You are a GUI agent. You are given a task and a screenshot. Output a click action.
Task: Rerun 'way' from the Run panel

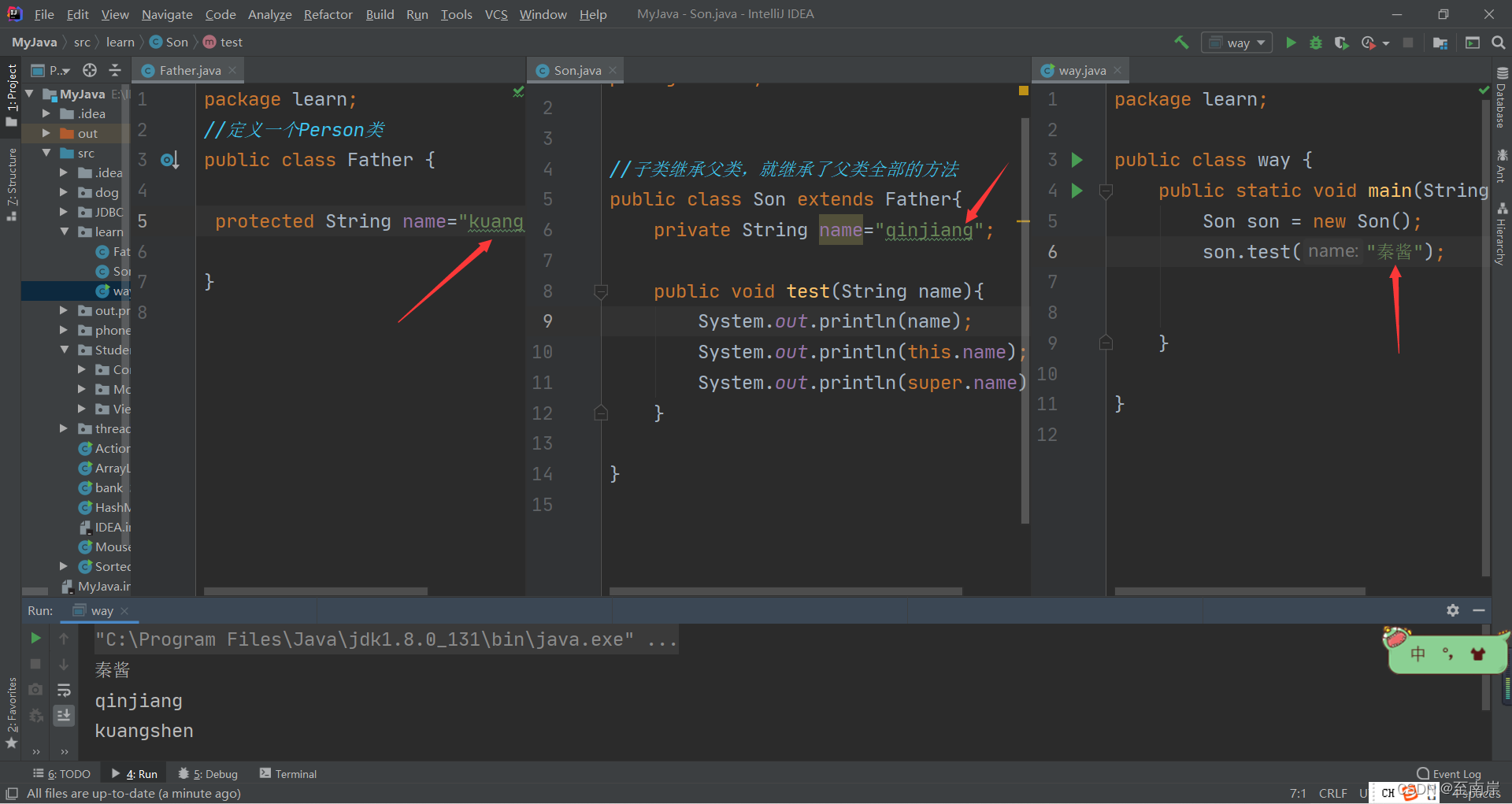coord(35,638)
